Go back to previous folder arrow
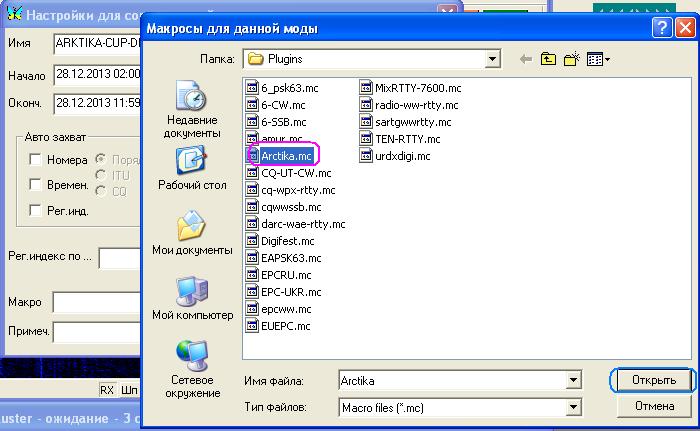This screenshot has width=700, height=431. point(526,60)
